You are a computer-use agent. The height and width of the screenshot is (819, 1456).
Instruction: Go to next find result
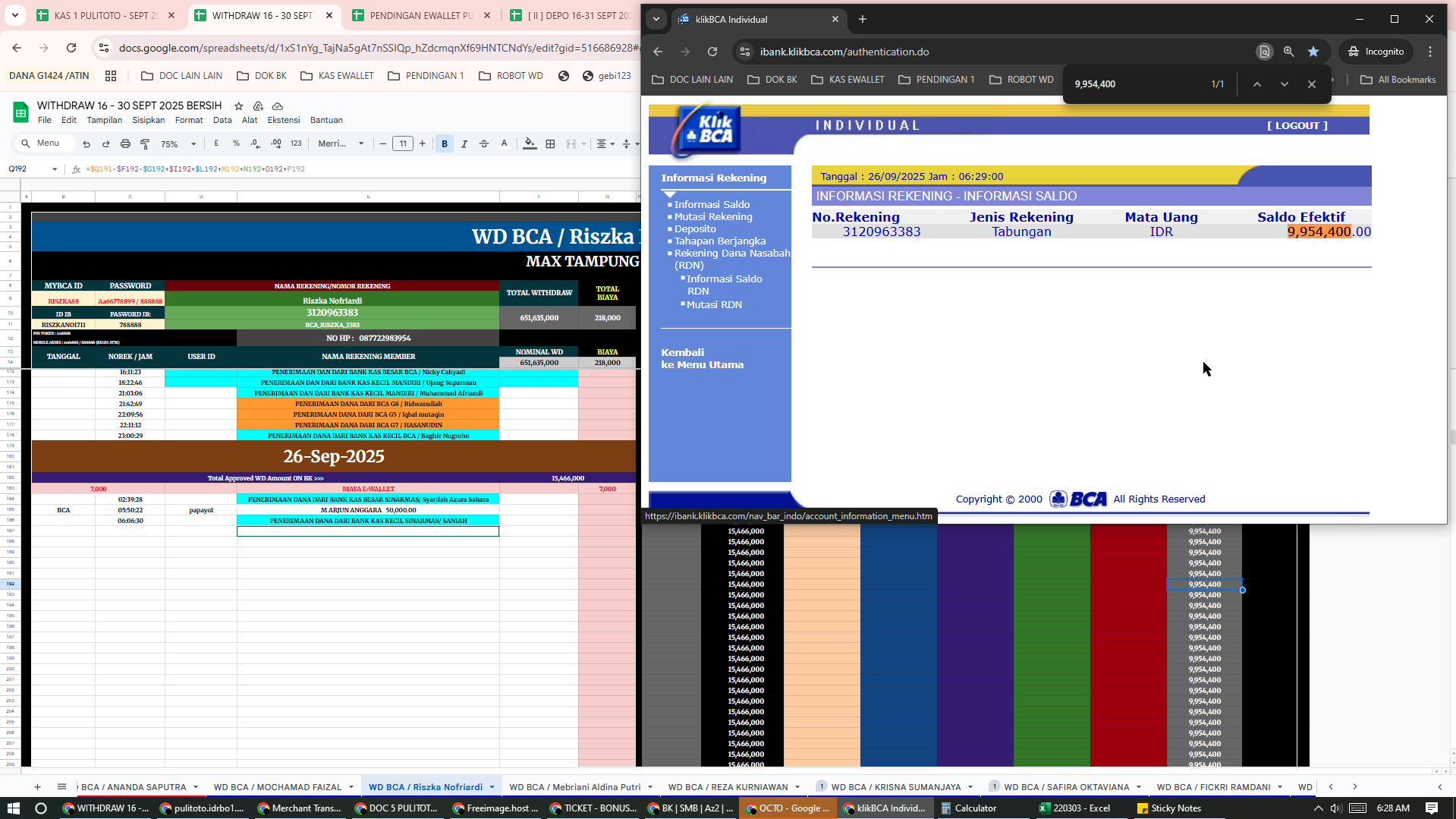1285,84
